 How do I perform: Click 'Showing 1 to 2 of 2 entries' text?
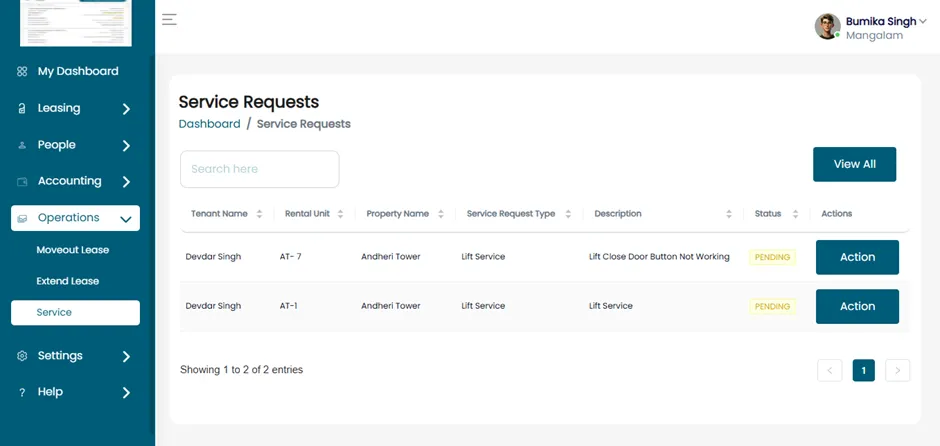(x=241, y=370)
